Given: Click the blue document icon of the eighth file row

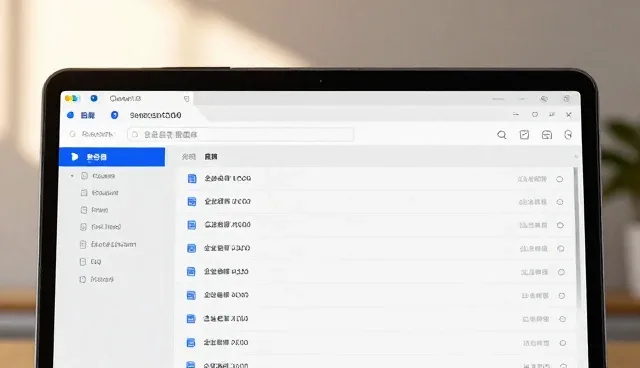Looking at the screenshot, I should [191, 342].
